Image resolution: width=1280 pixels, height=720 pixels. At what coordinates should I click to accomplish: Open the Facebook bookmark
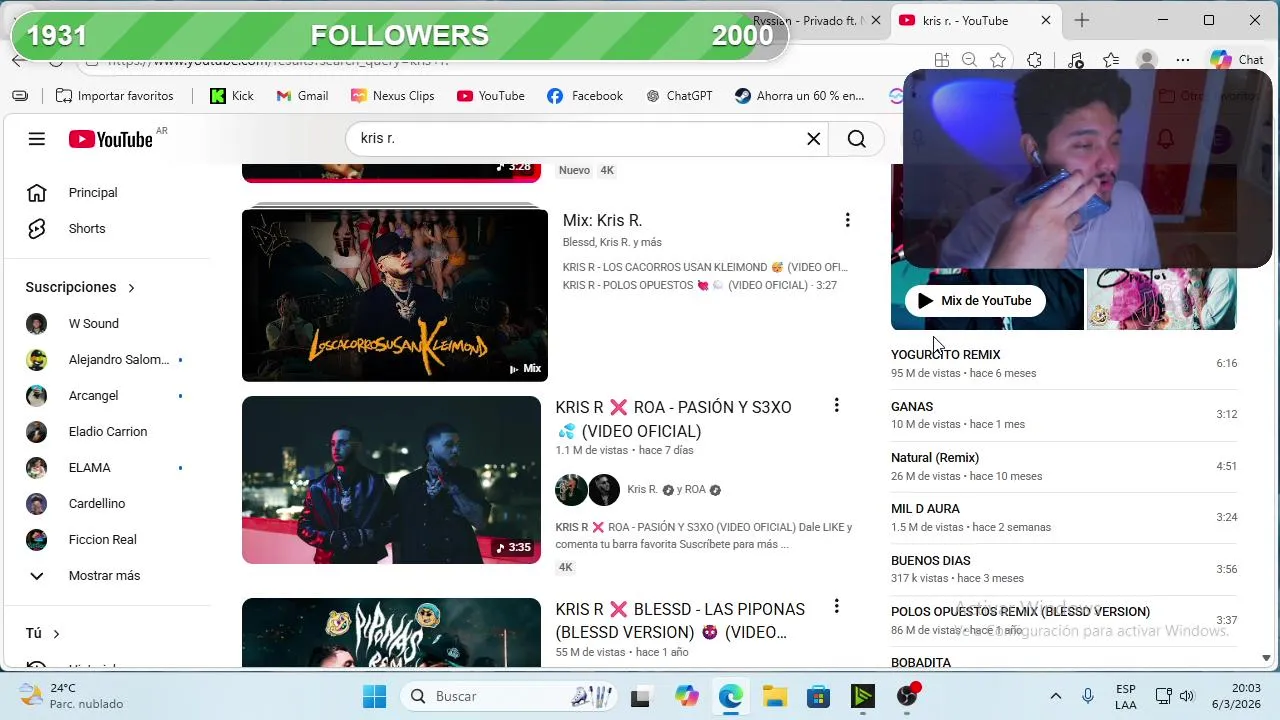coord(585,96)
